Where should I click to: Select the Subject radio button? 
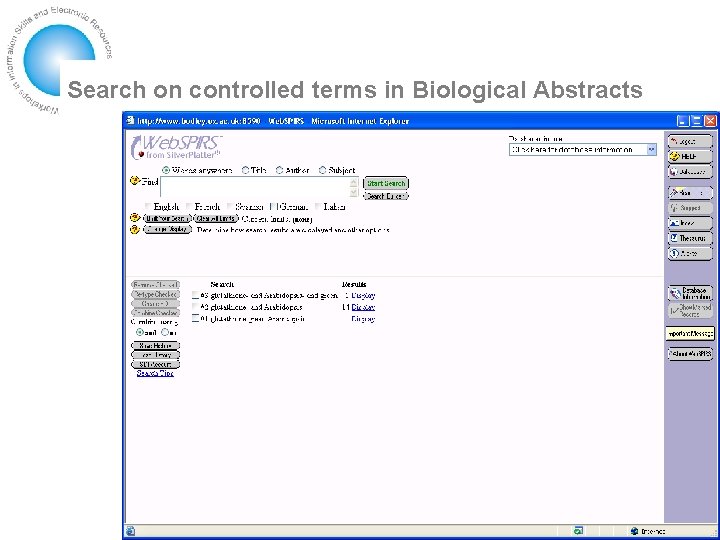click(x=322, y=170)
